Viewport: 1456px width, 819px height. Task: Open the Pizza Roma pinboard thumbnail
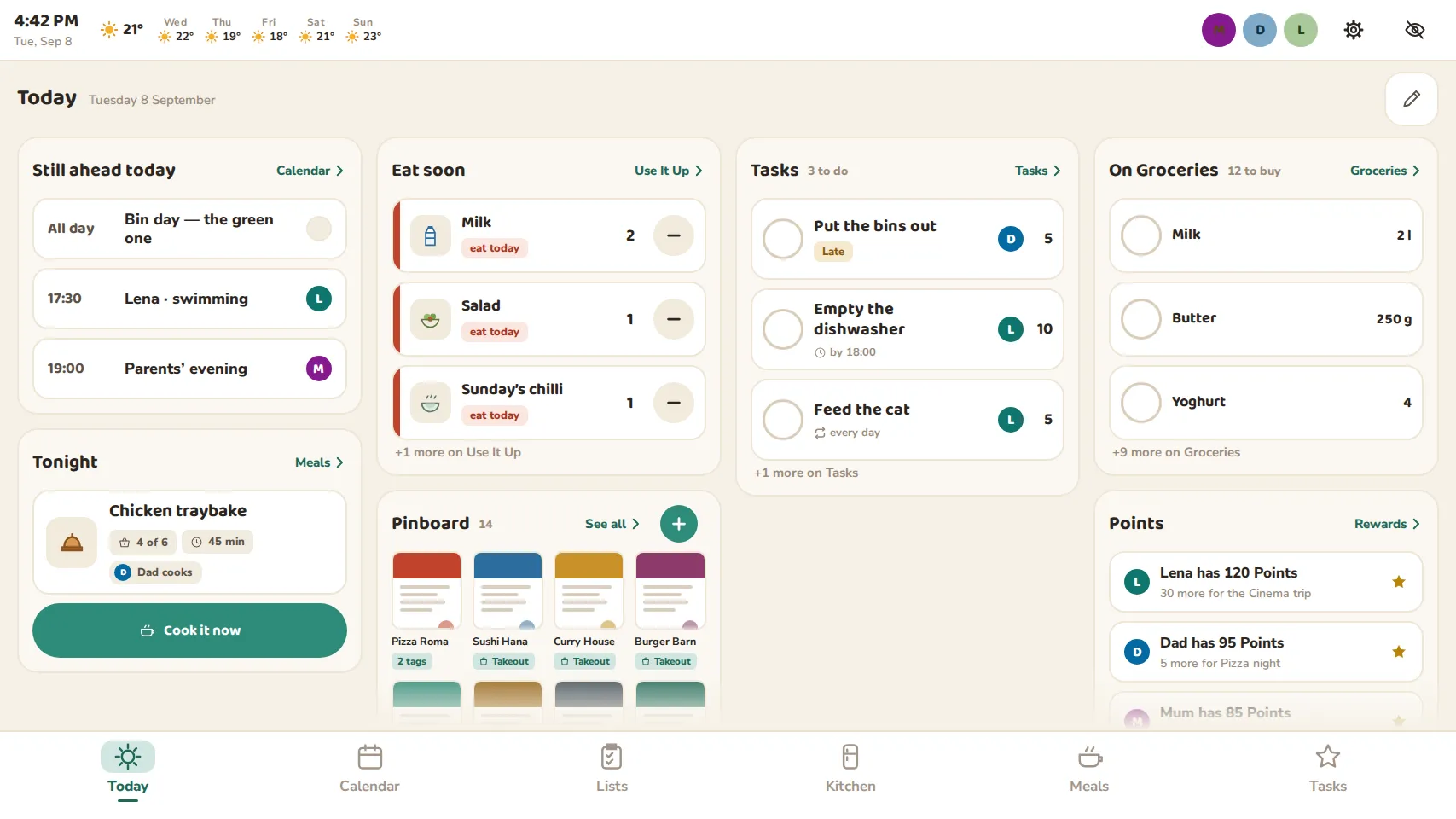click(x=426, y=590)
